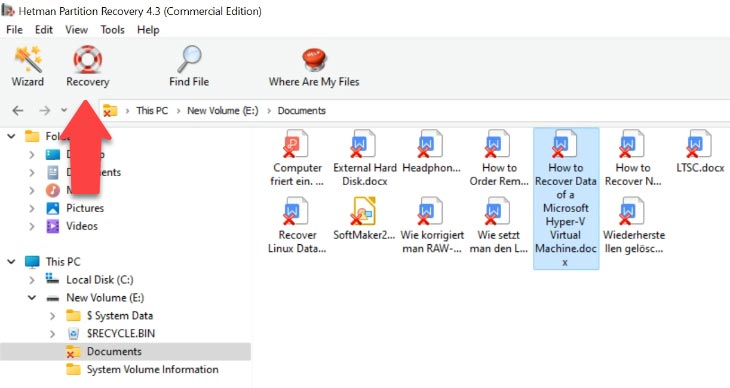
Task: Select How to Recover N... document
Action: point(633,158)
